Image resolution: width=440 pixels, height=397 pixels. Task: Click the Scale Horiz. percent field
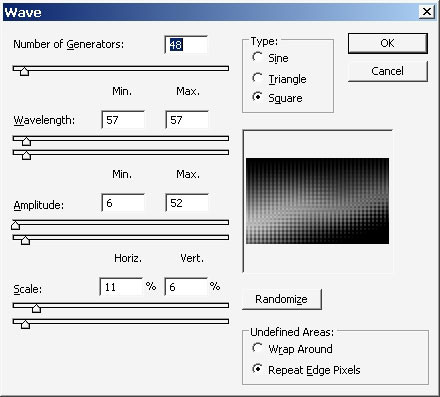coord(121,287)
